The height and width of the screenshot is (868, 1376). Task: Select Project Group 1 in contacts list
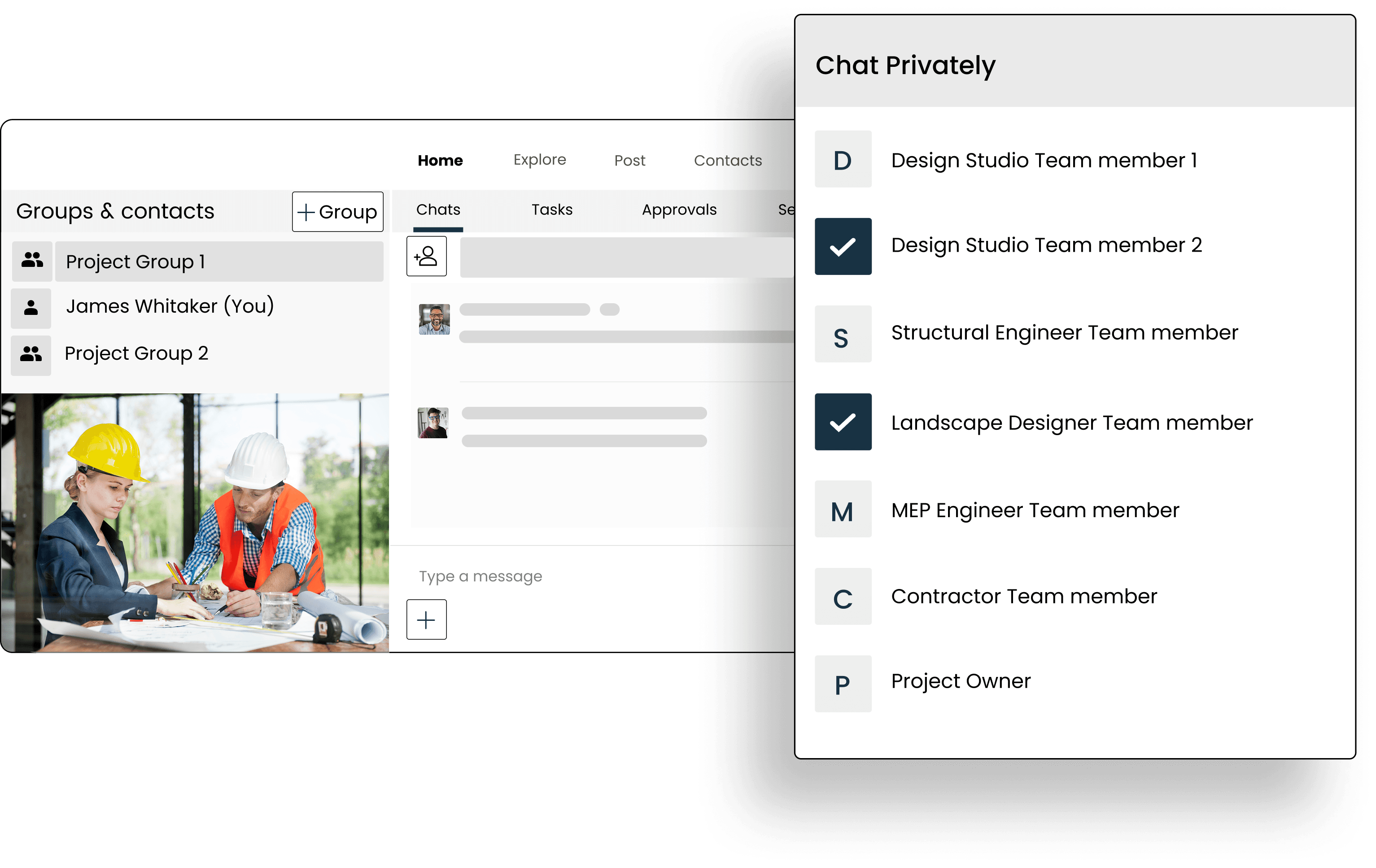point(219,262)
